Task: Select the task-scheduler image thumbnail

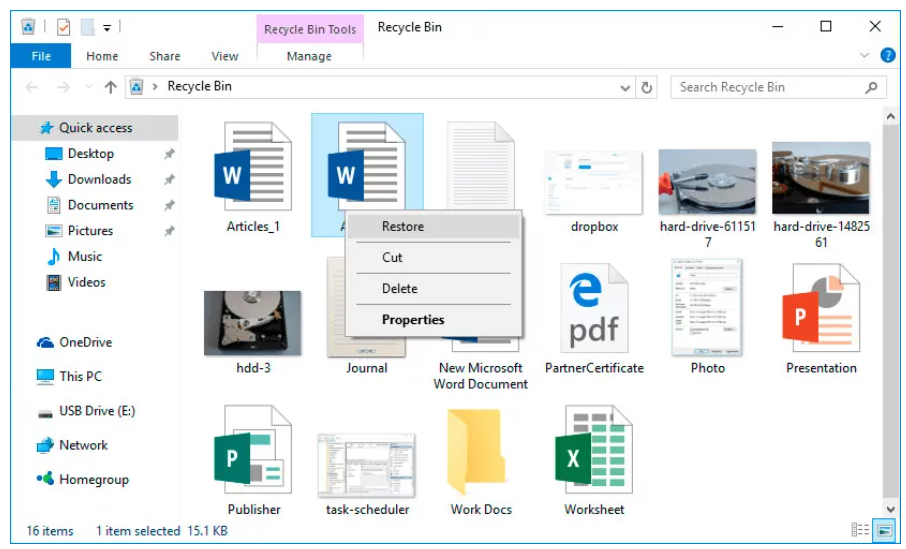Action: (x=366, y=465)
